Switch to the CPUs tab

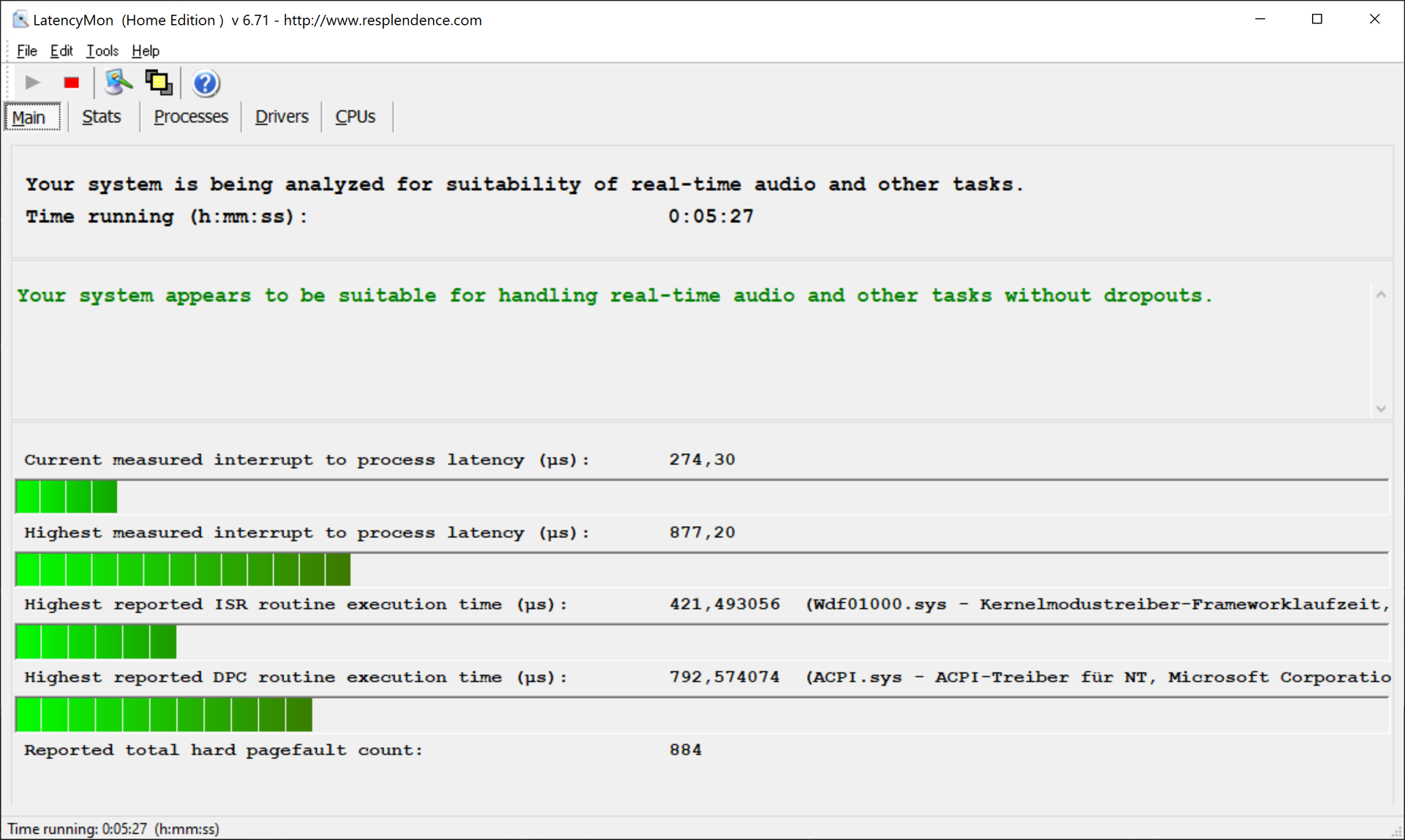(355, 117)
